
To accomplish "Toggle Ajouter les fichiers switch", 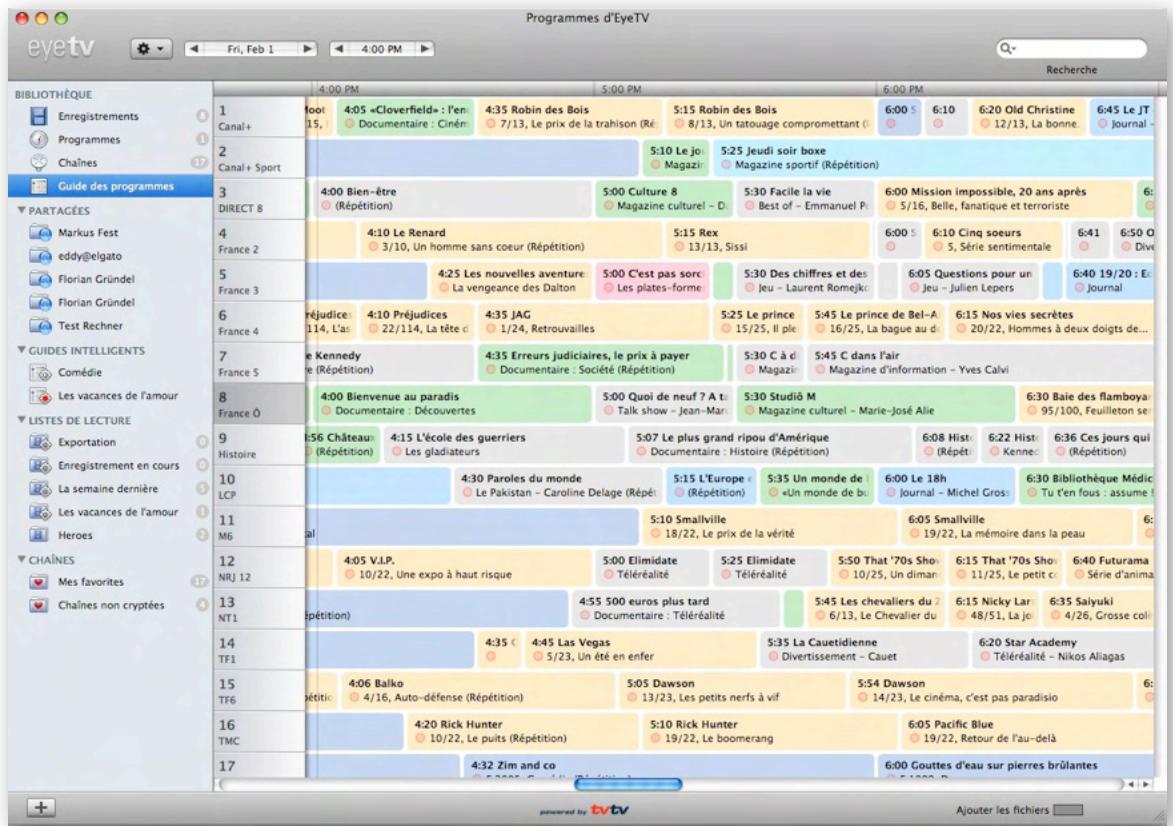I will pyautogui.click(x=1068, y=810).
